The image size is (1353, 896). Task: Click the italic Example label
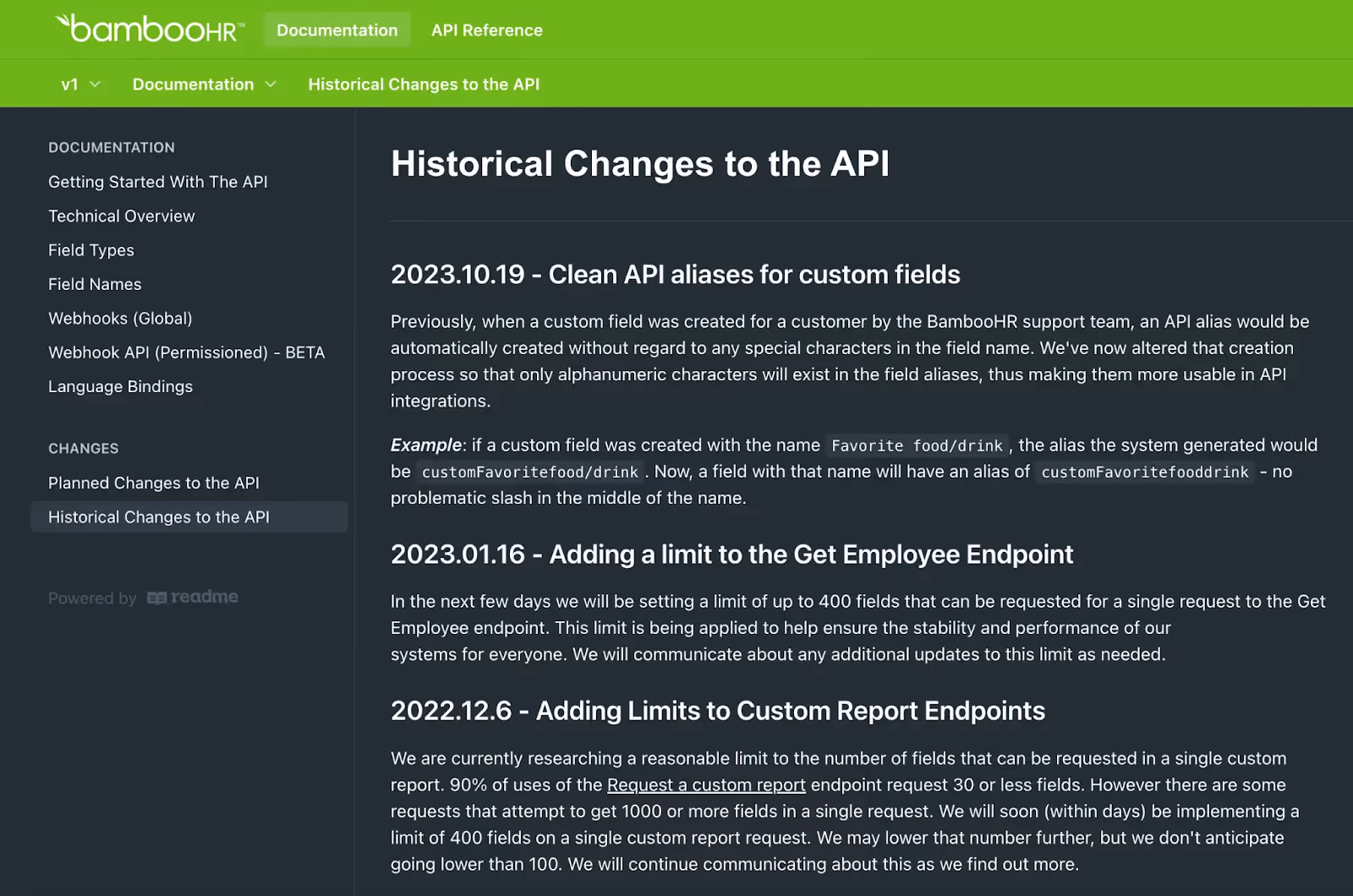coord(426,445)
